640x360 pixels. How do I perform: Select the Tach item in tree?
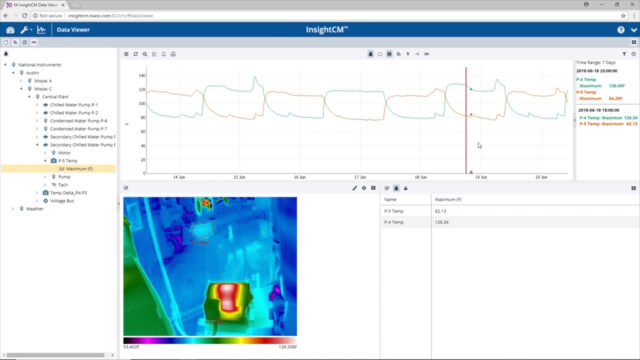[63, 184]
